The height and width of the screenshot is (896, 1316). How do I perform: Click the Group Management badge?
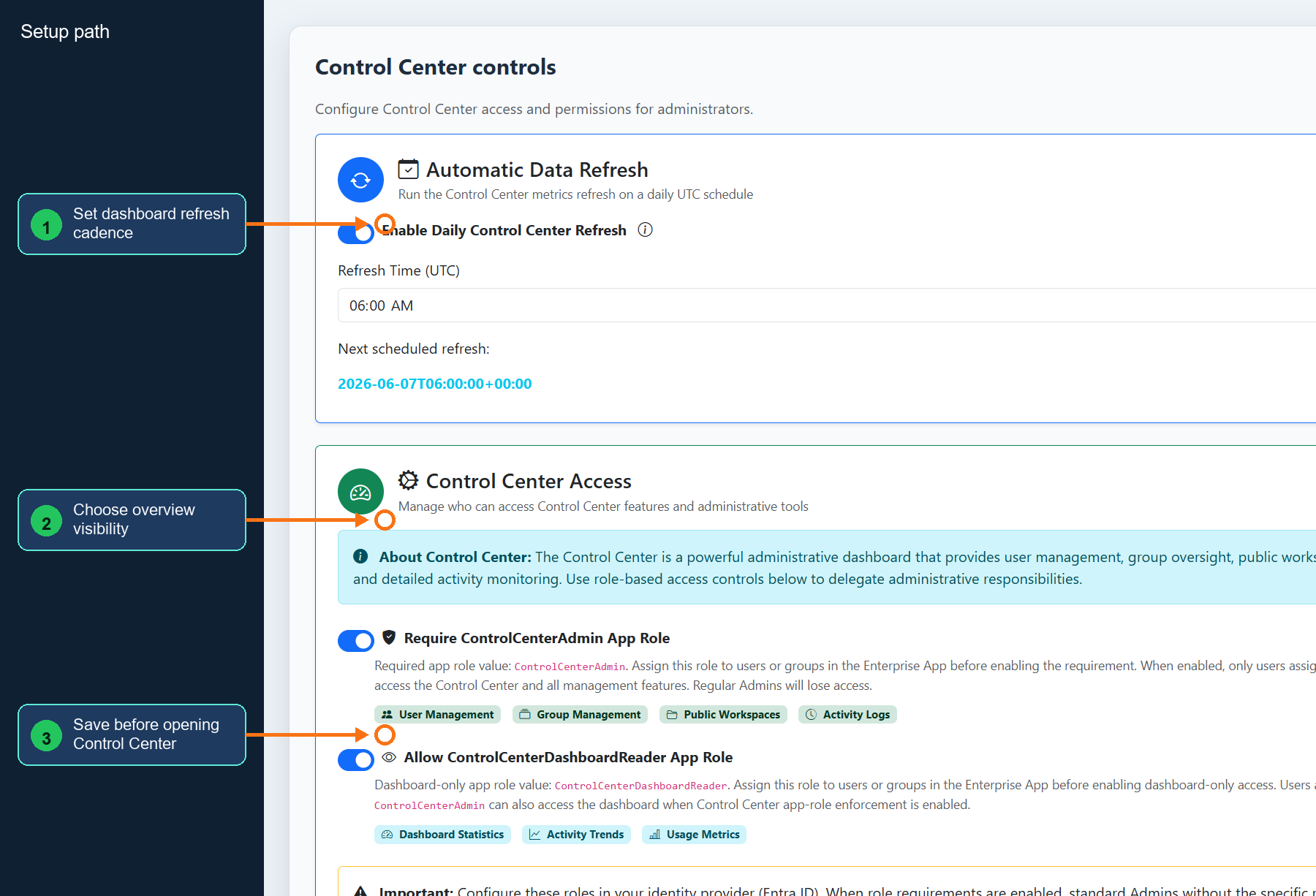[581, 714]
